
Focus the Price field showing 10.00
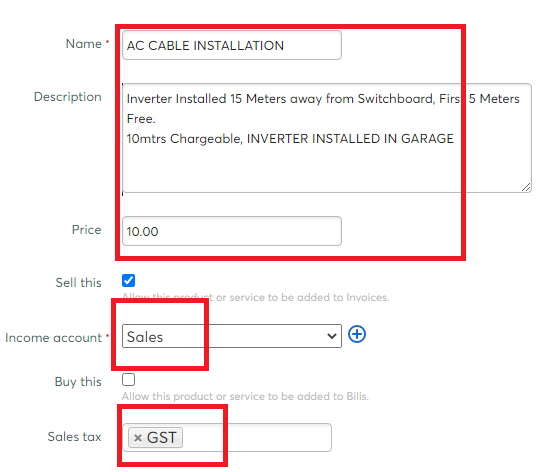coord(232,231)
